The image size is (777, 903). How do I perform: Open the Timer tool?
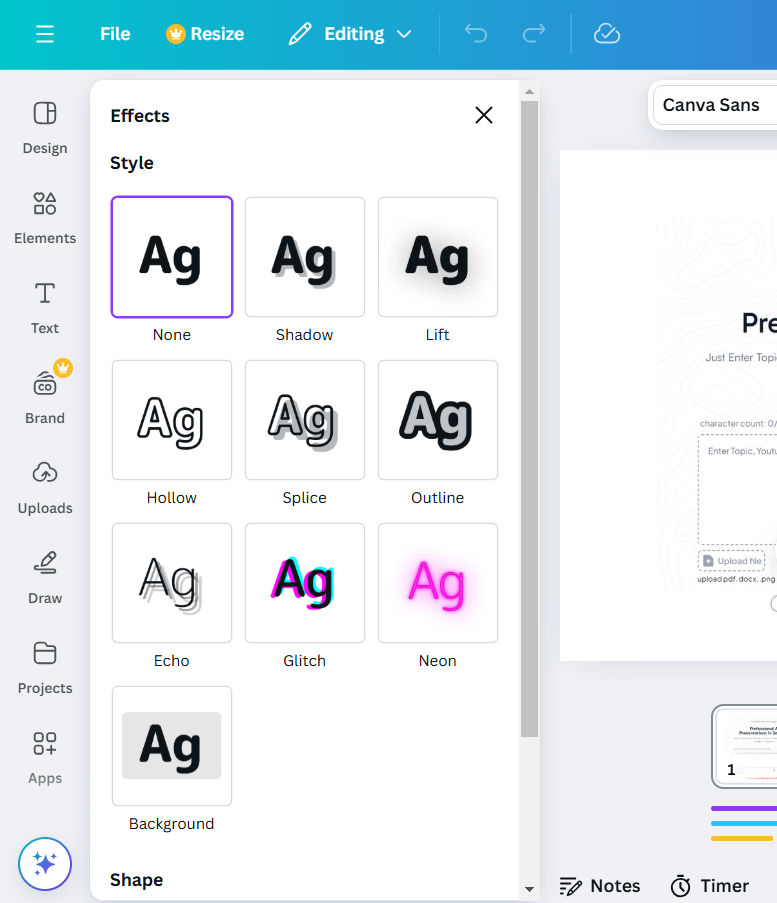tap(710, 886)
